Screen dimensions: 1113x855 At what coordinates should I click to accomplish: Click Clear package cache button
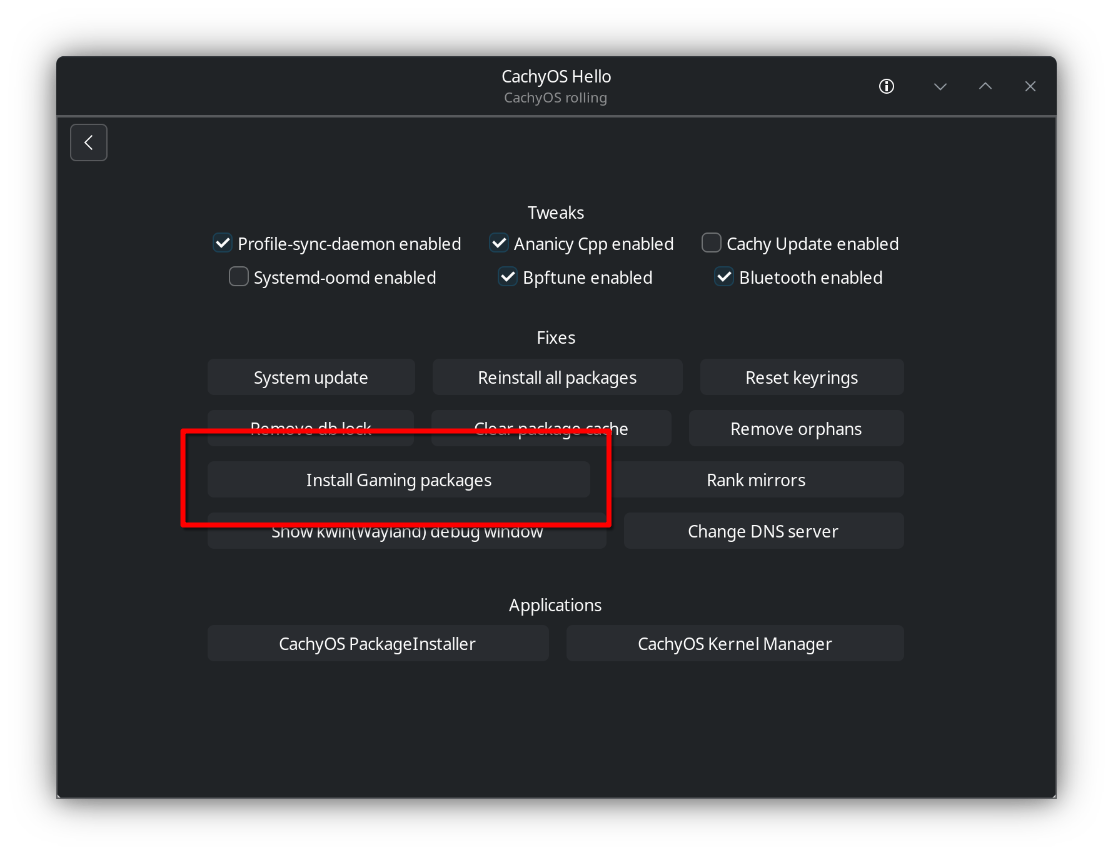pyautogui.click(x=551, y=428)
